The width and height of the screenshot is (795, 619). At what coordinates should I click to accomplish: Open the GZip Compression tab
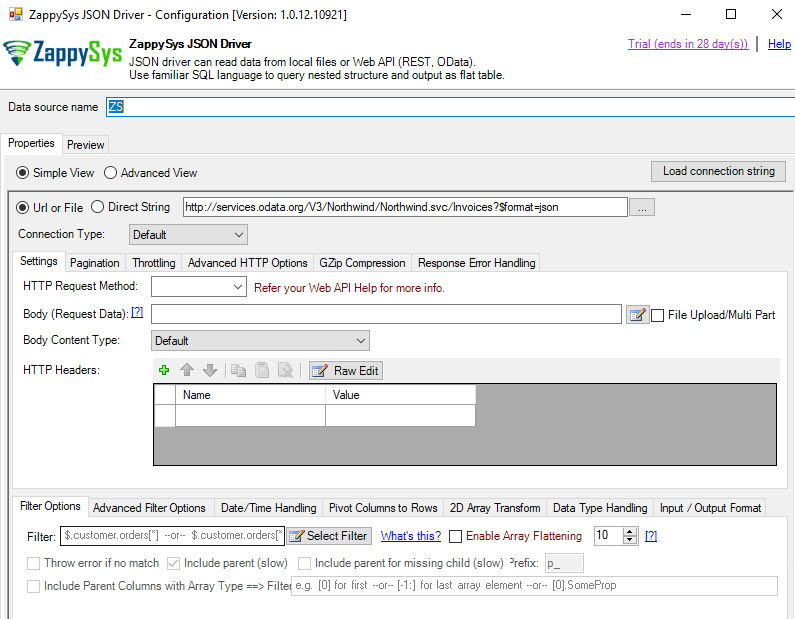point(362,263)
